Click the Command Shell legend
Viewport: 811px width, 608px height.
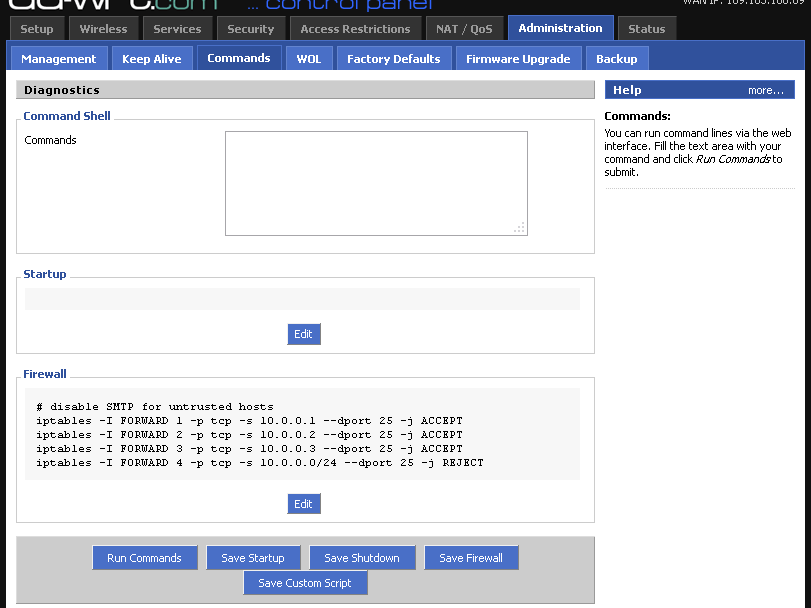coord(67,116)
